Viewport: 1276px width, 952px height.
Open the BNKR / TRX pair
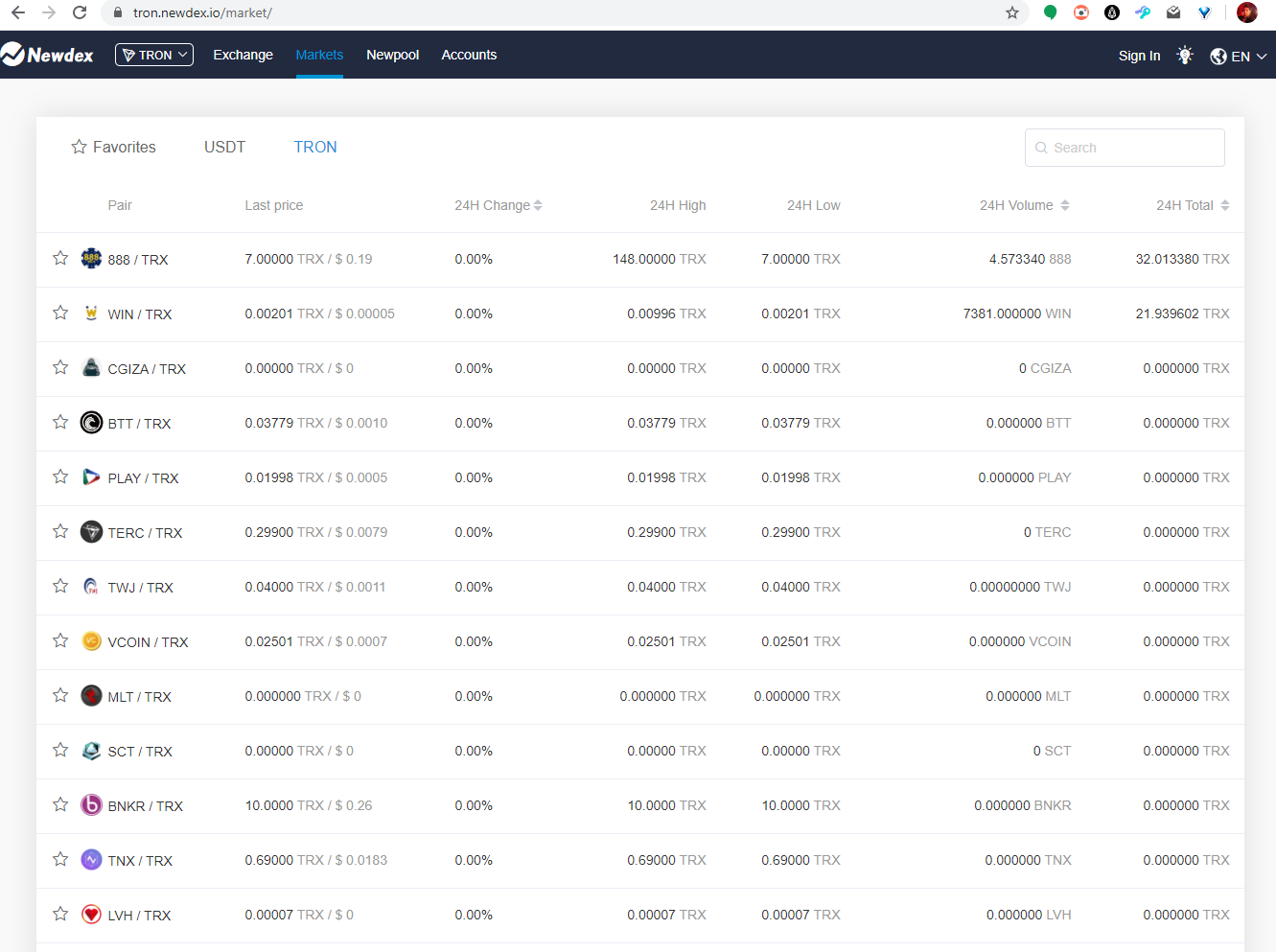(146, 806)
